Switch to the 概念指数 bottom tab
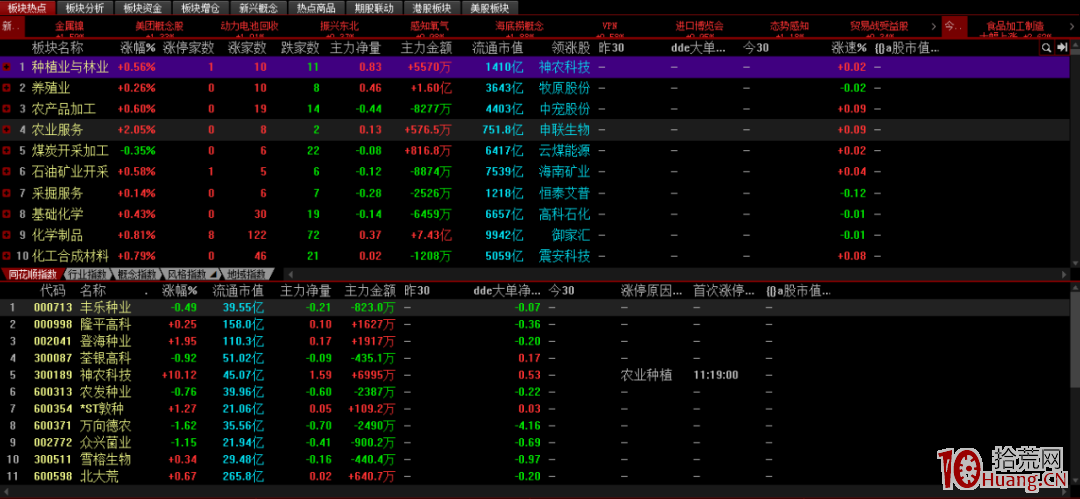1080x499 pixels. (138, 274)
